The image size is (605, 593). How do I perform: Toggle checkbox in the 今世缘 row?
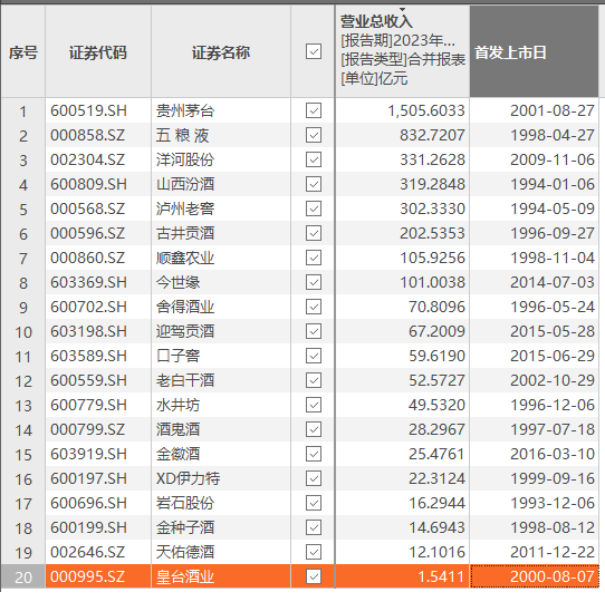pos(313,282)
